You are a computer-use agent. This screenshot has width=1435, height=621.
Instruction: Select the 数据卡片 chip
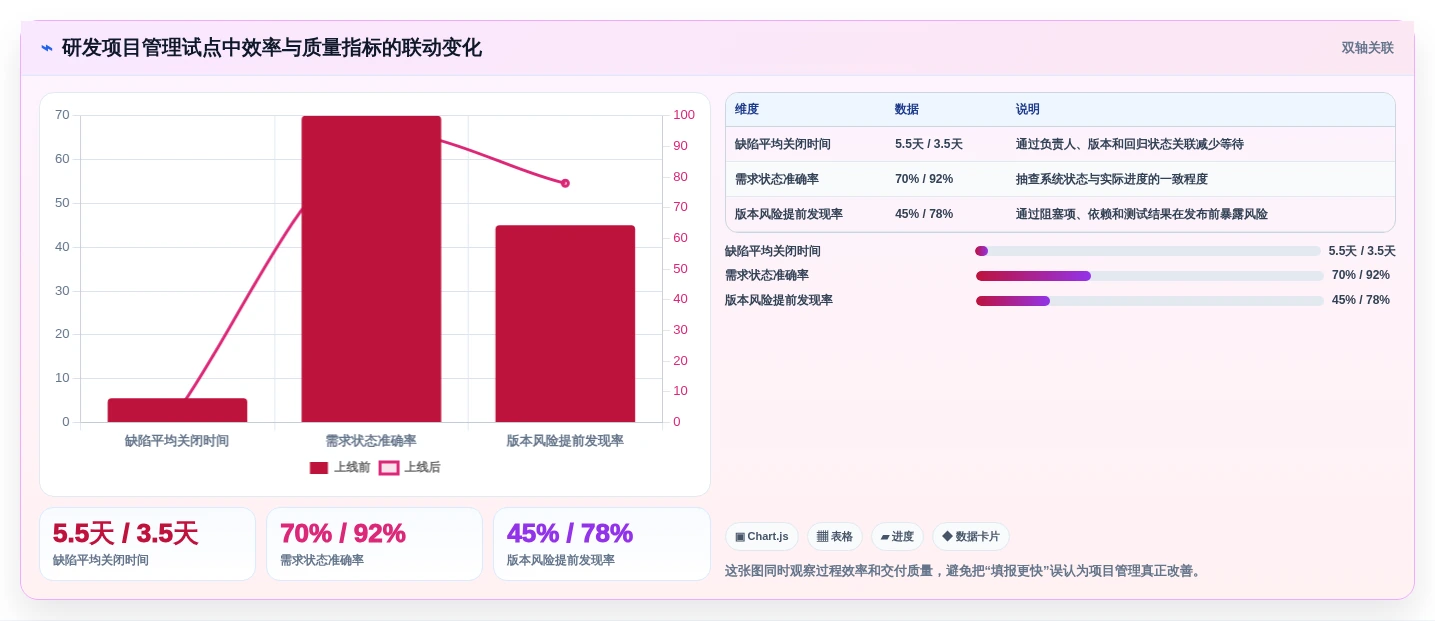pos(971,536)
